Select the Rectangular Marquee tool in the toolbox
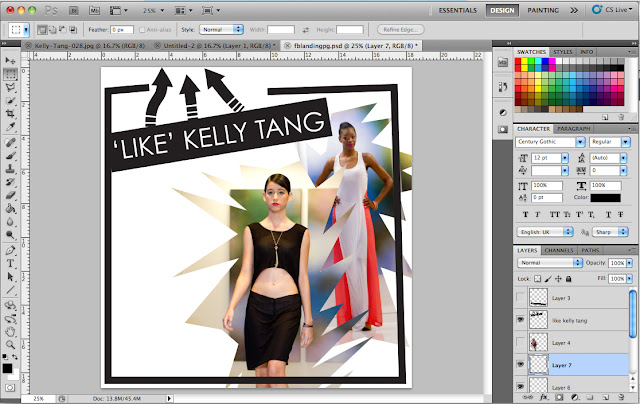 point(10,75)
